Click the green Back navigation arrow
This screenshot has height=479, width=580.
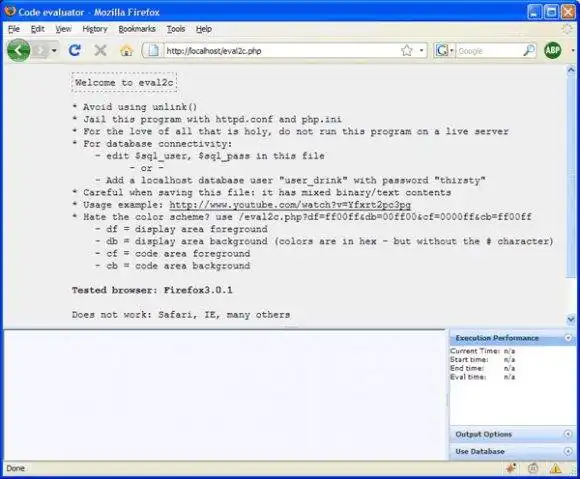18,50
